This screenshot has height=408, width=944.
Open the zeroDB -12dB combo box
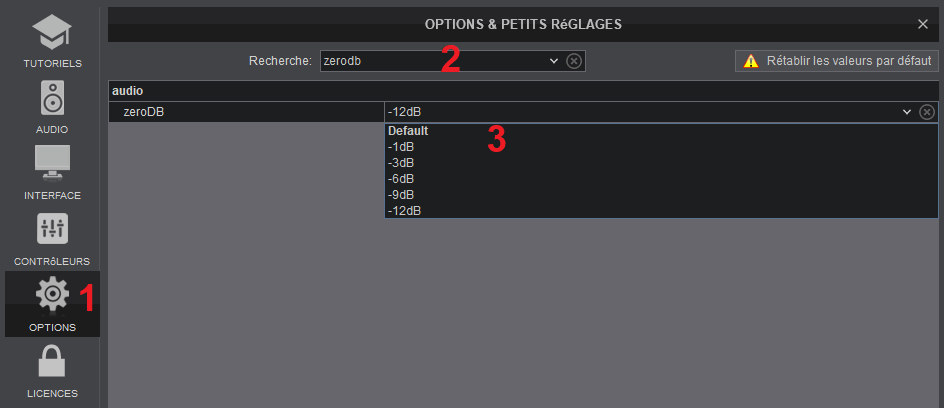pyautogui.click(x=640, y=111)
